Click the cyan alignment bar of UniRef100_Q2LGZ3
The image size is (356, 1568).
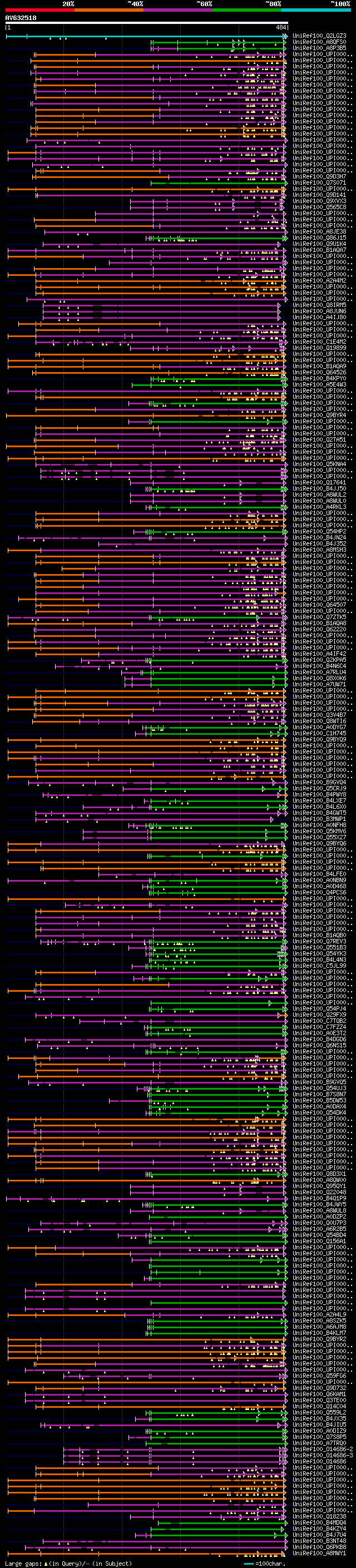point(146,37)
